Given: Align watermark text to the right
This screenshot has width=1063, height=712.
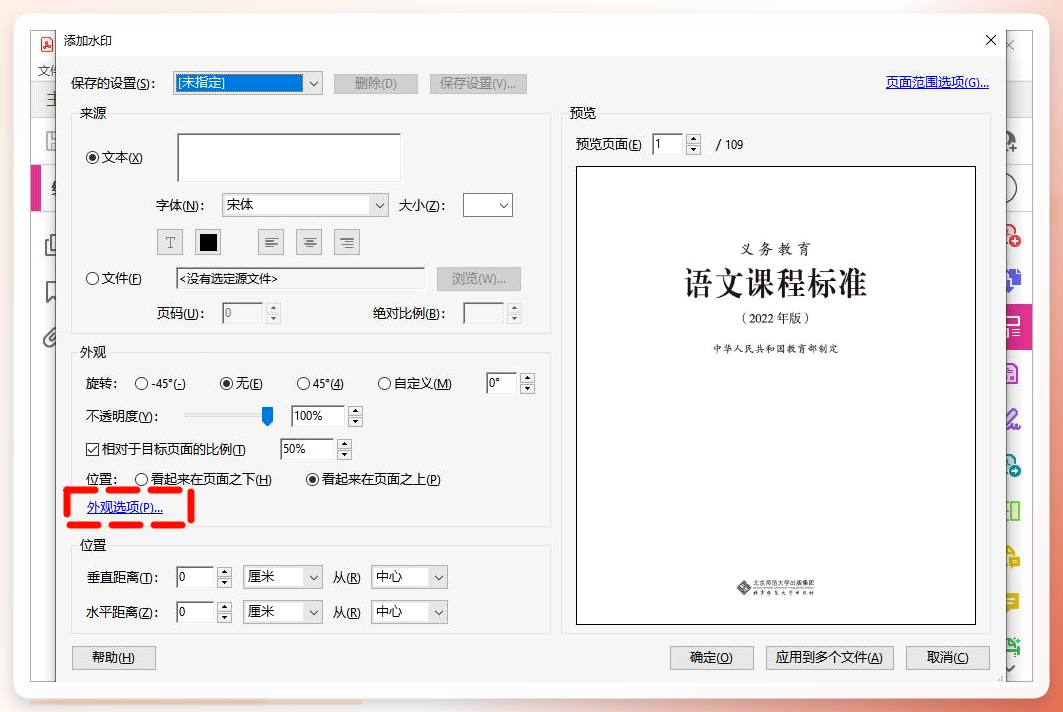Looking at the screenshot, I should pyautogui.click(x=347, y=242).
